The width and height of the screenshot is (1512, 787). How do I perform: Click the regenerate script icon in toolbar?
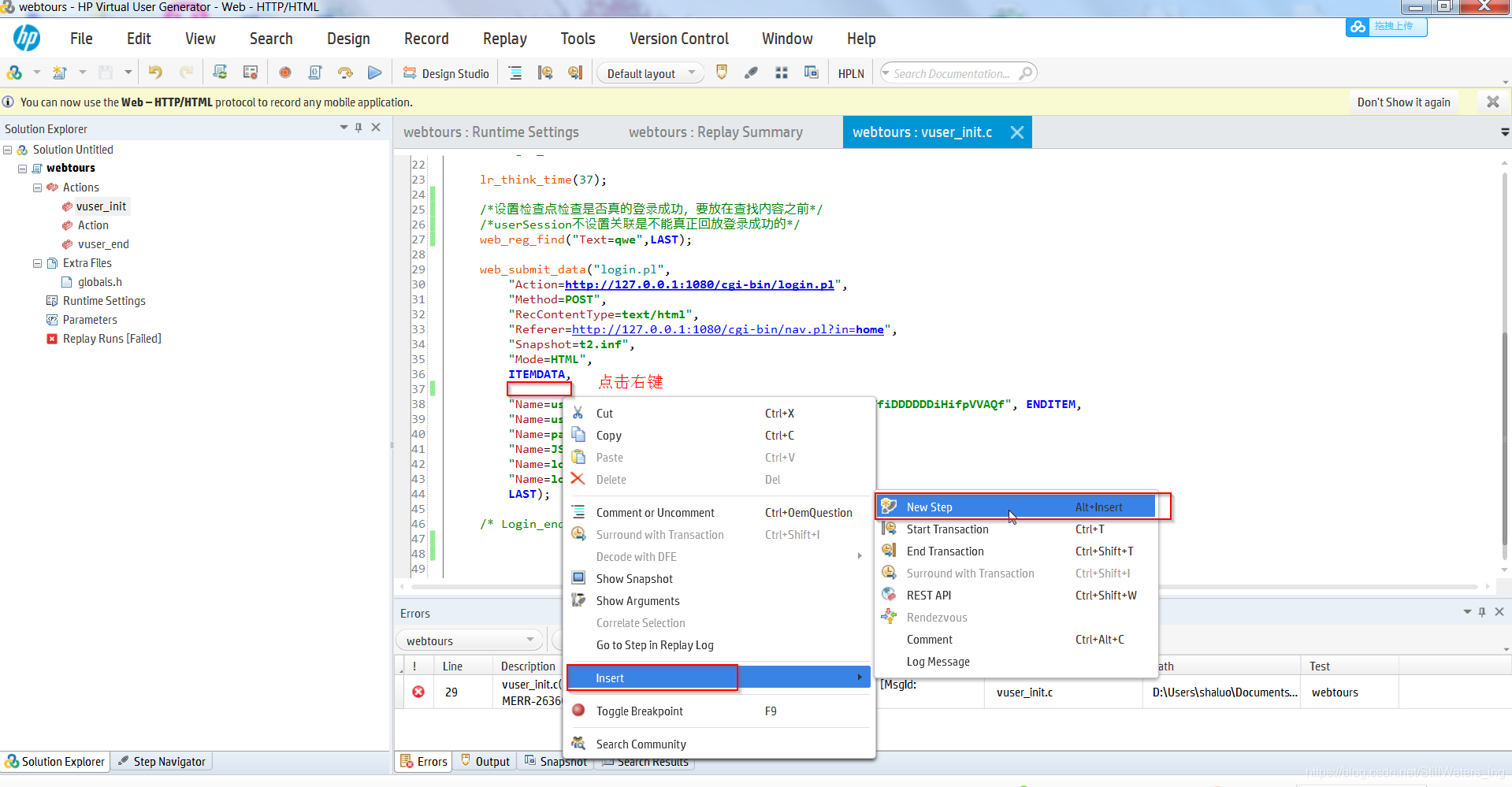[x=221, y=73]
